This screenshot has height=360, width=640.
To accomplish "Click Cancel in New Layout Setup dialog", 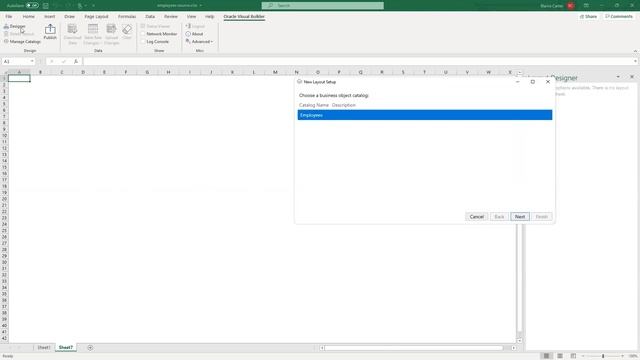I will (476, 217).
